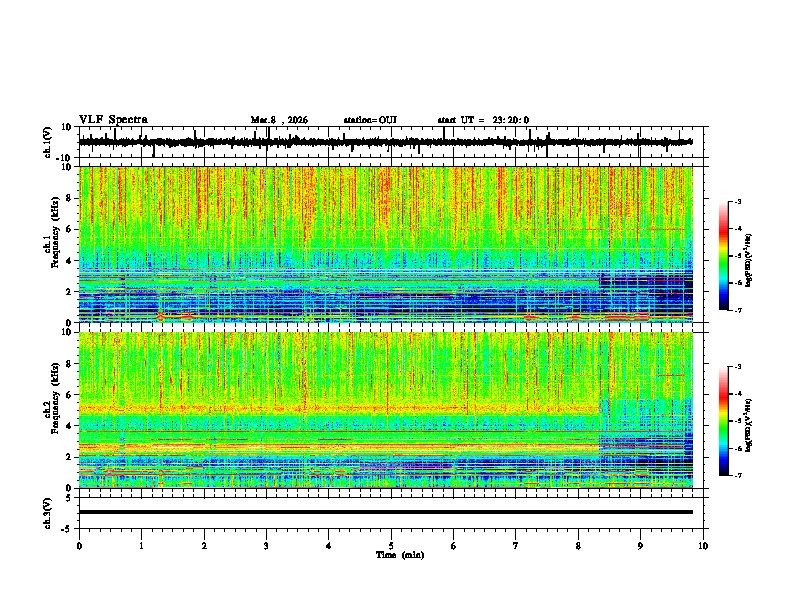Click the ch.1 spectrogram color scale bar
Image resolution: width=792 pixels, height=612 pixels.
(723, 256)
